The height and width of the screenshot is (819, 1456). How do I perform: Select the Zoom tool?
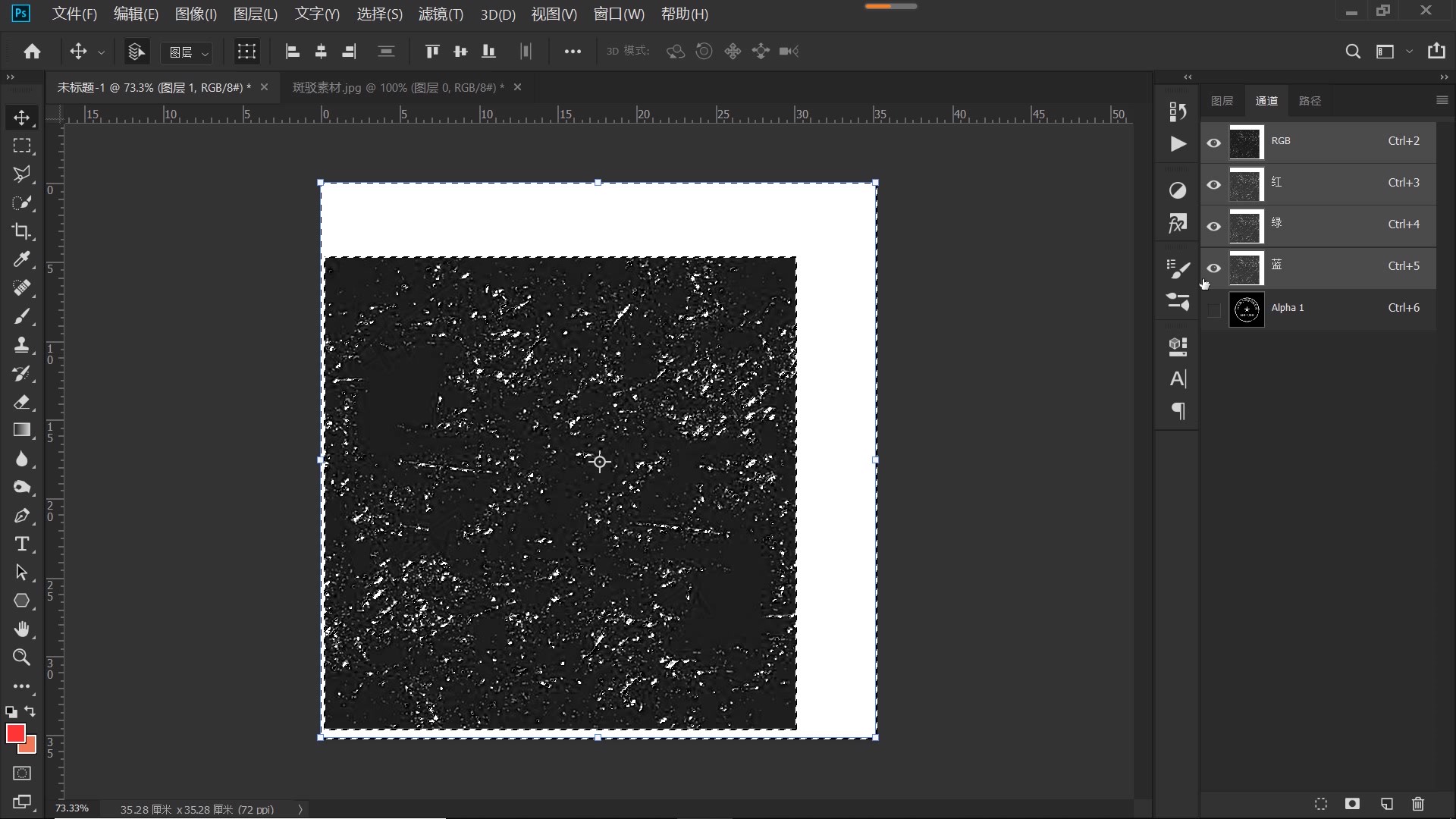click(21, 657)
